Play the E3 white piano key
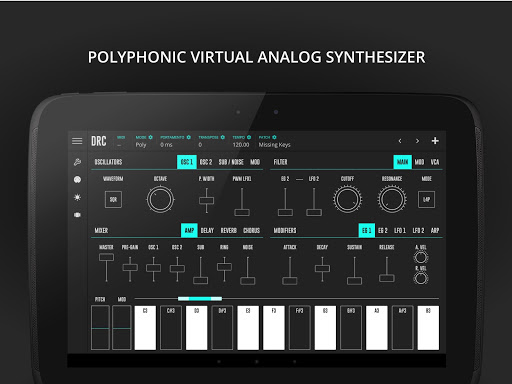 tap(248, 328)
